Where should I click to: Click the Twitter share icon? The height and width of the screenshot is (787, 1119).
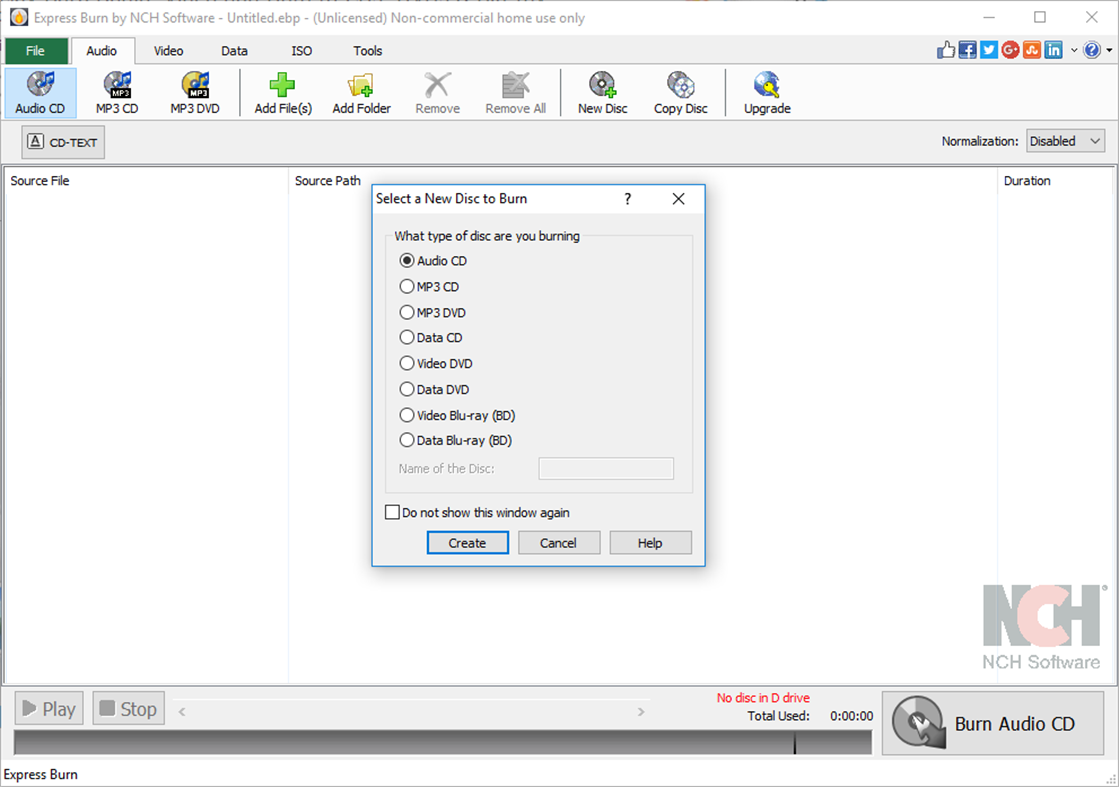pyautogui.click(x=988, y=48)
